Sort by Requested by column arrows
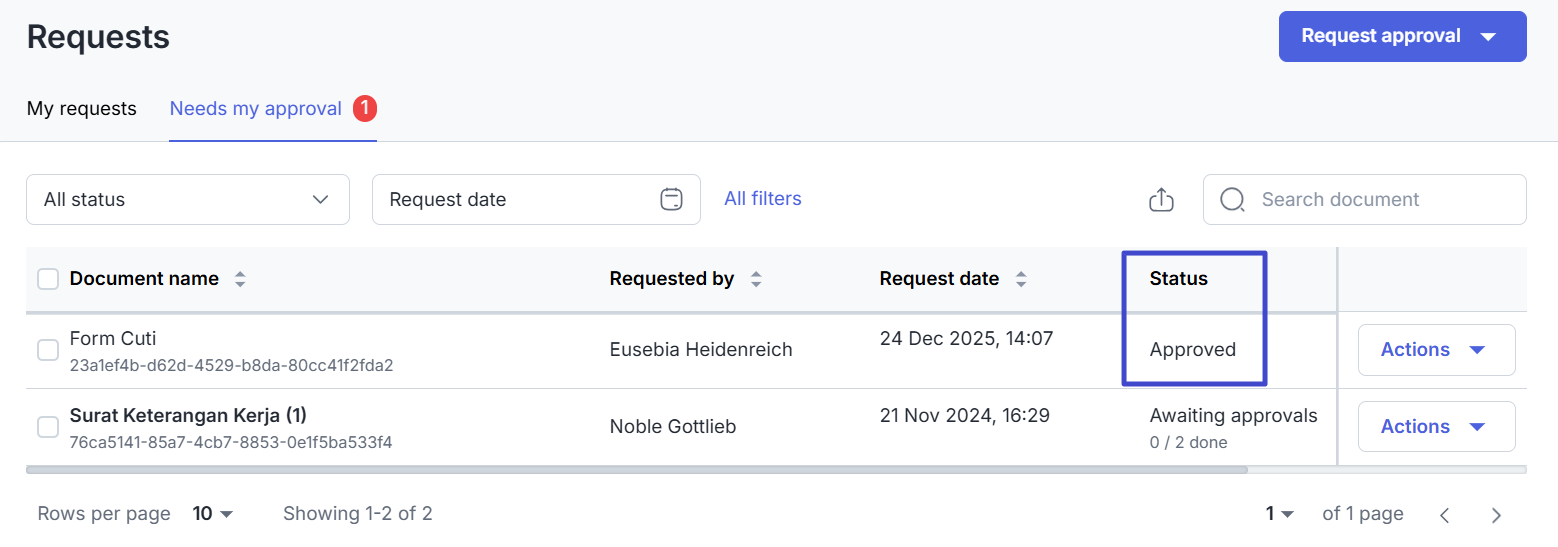1558x547 pixels. coord(756,280)
